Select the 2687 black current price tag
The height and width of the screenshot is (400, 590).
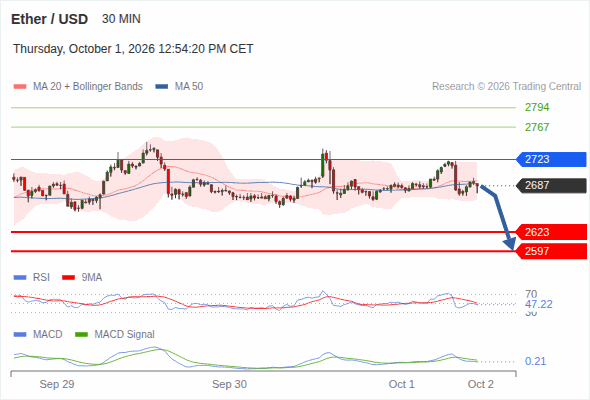click(551, 185)
